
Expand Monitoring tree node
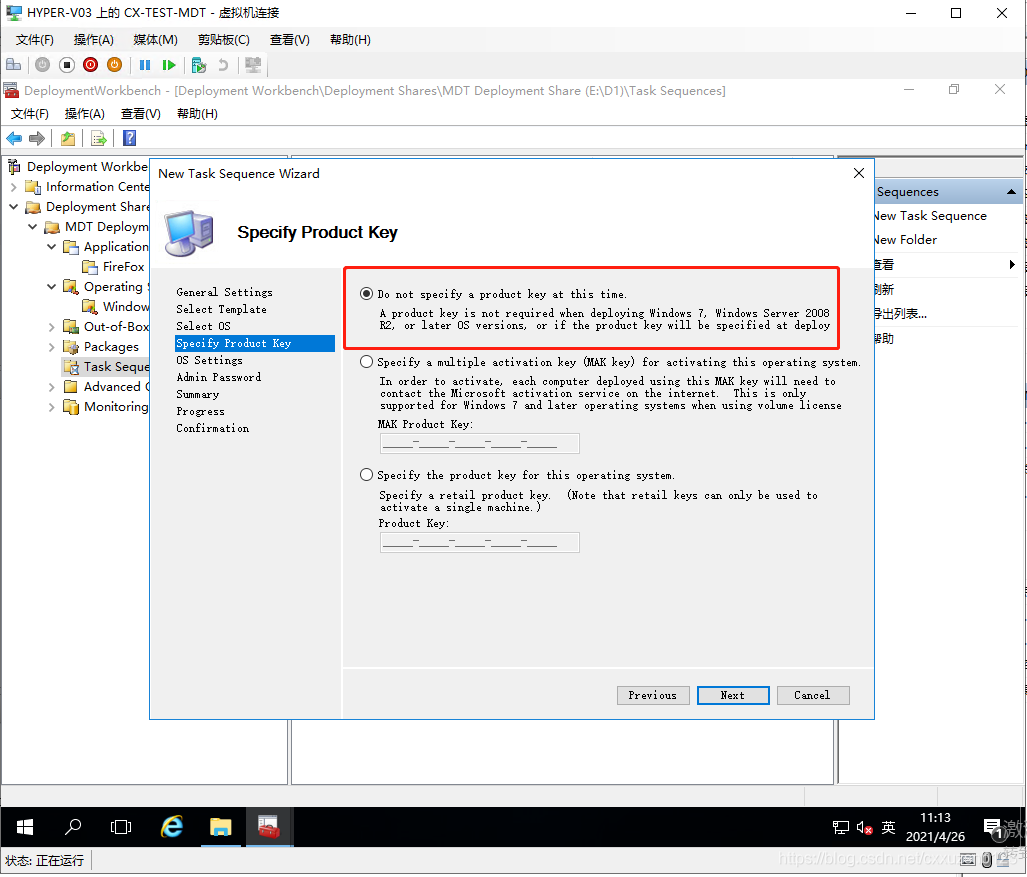click(x=52, y=407)
